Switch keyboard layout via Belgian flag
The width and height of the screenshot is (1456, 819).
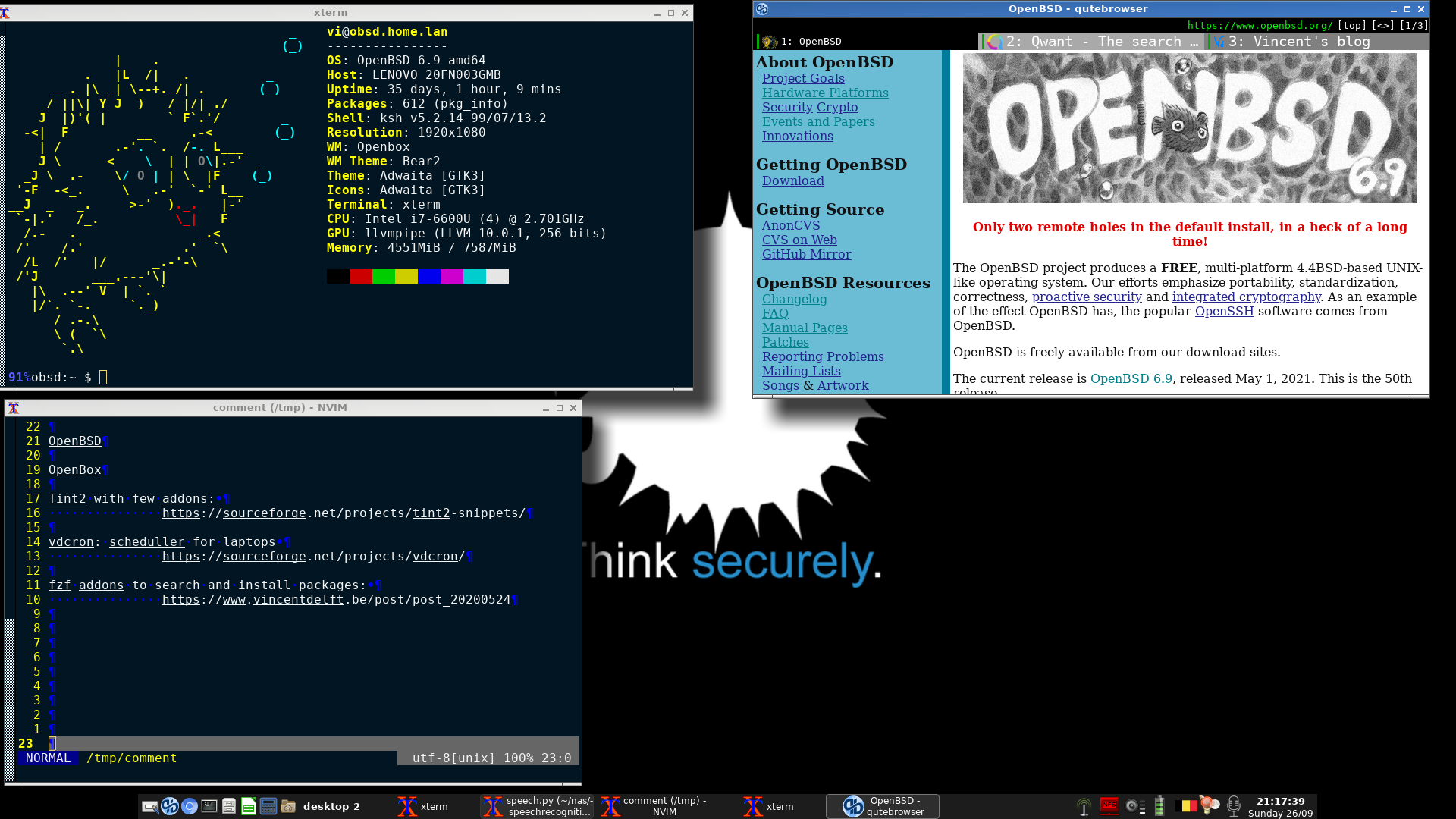1186,806
